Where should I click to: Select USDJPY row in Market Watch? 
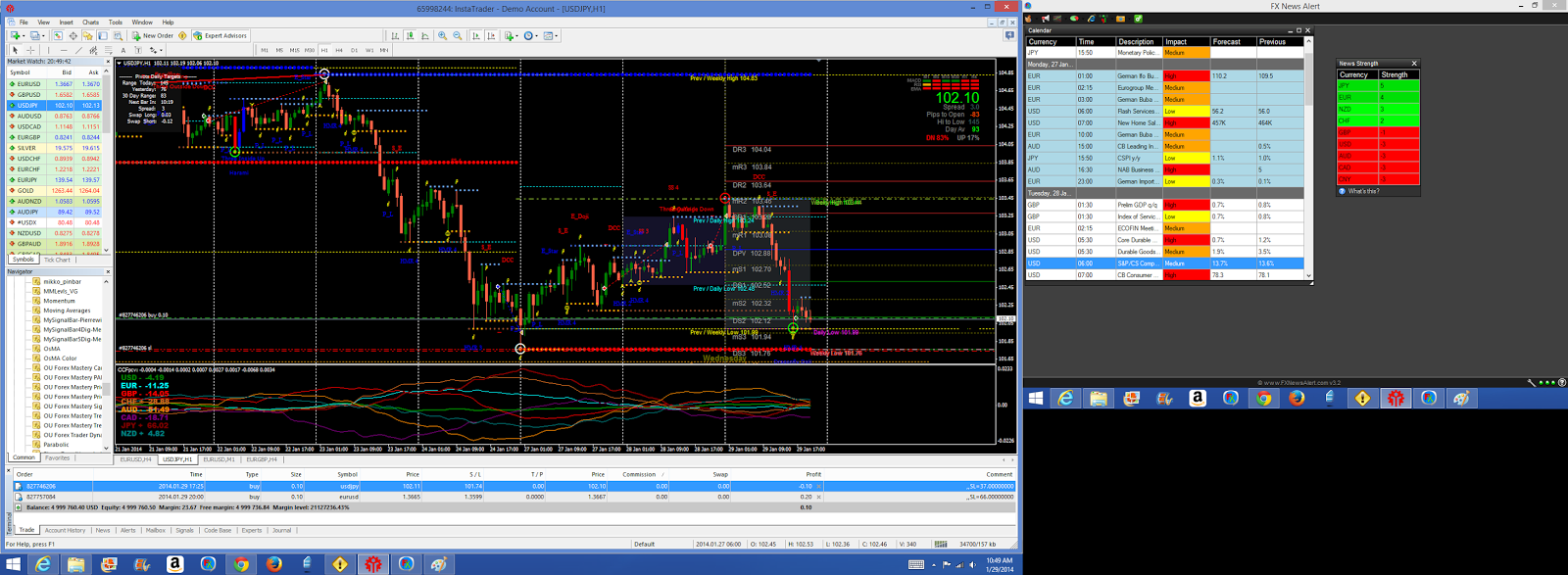click(x=54, y=106)
